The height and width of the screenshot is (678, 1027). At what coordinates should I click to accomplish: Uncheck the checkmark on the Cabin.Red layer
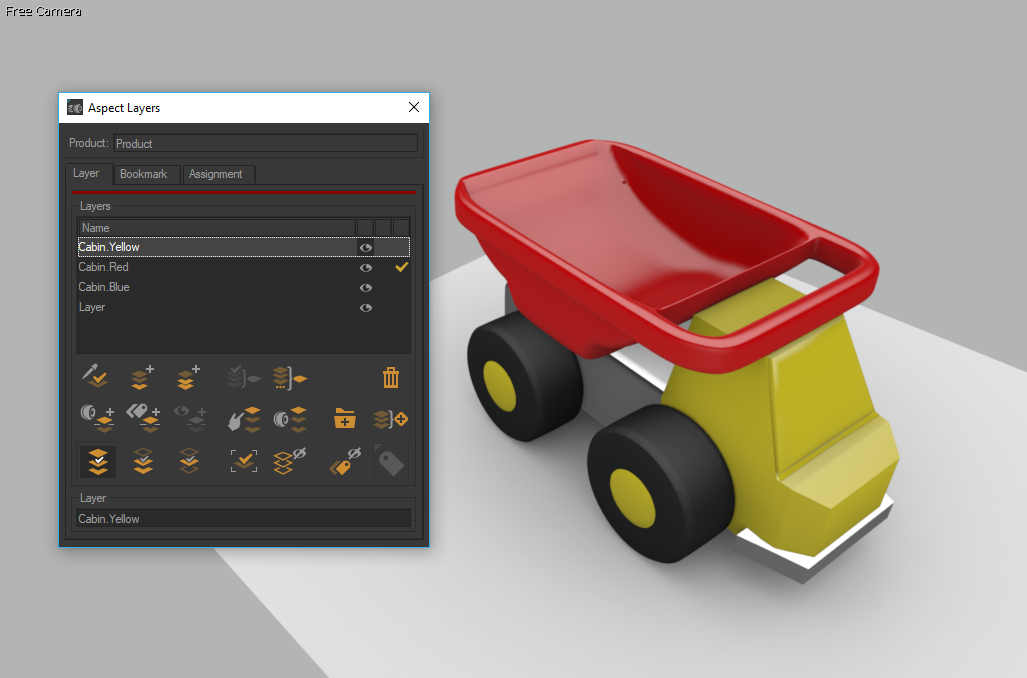click(x=402, y=267)
